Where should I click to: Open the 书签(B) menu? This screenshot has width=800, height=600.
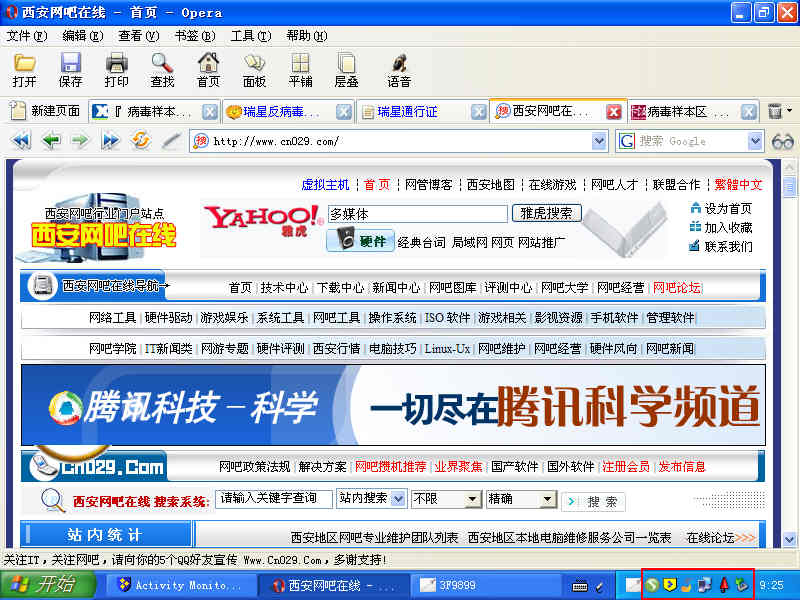[195, 36]
